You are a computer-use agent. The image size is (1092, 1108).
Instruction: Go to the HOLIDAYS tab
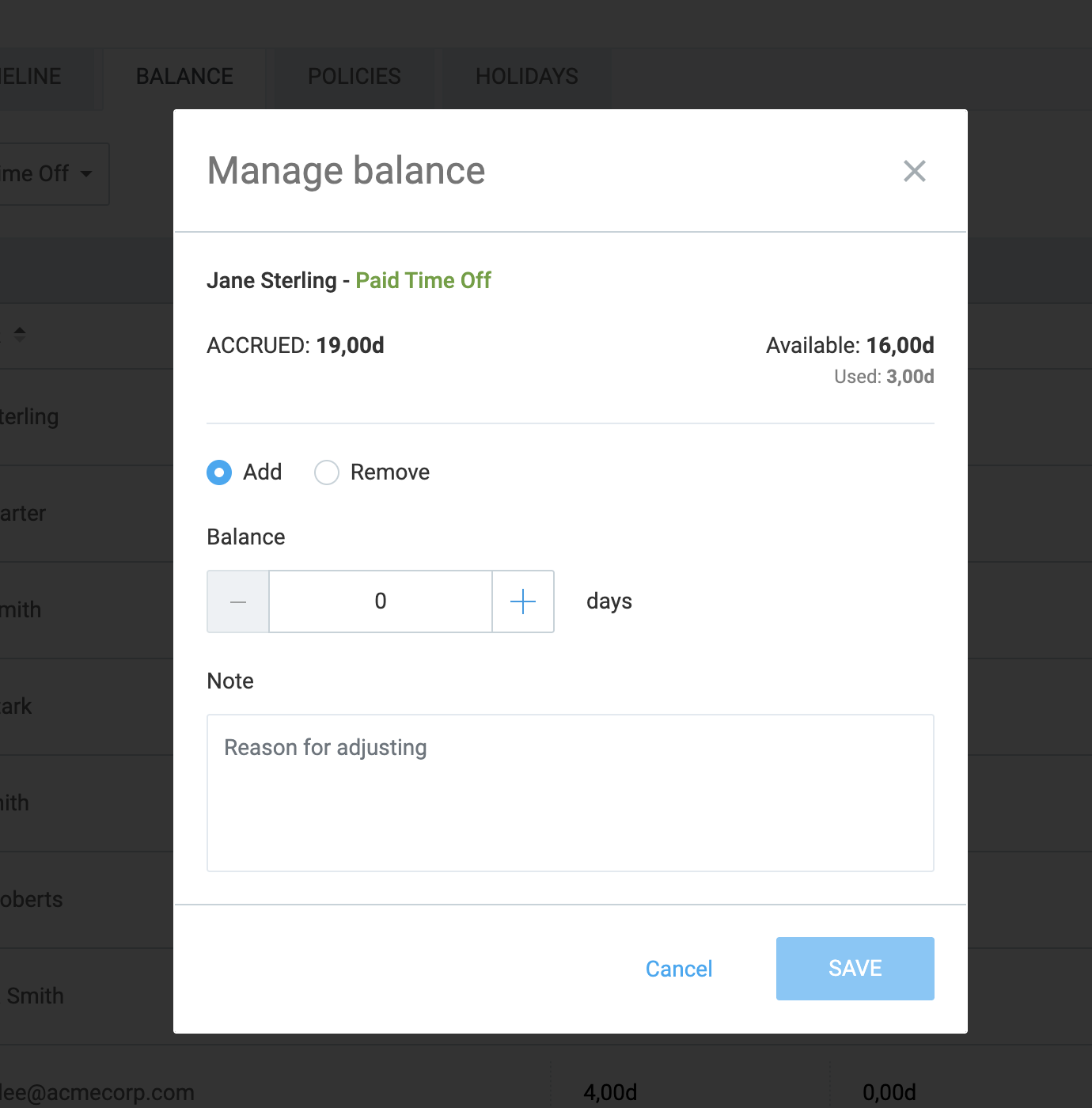click(x=527, y=77)
